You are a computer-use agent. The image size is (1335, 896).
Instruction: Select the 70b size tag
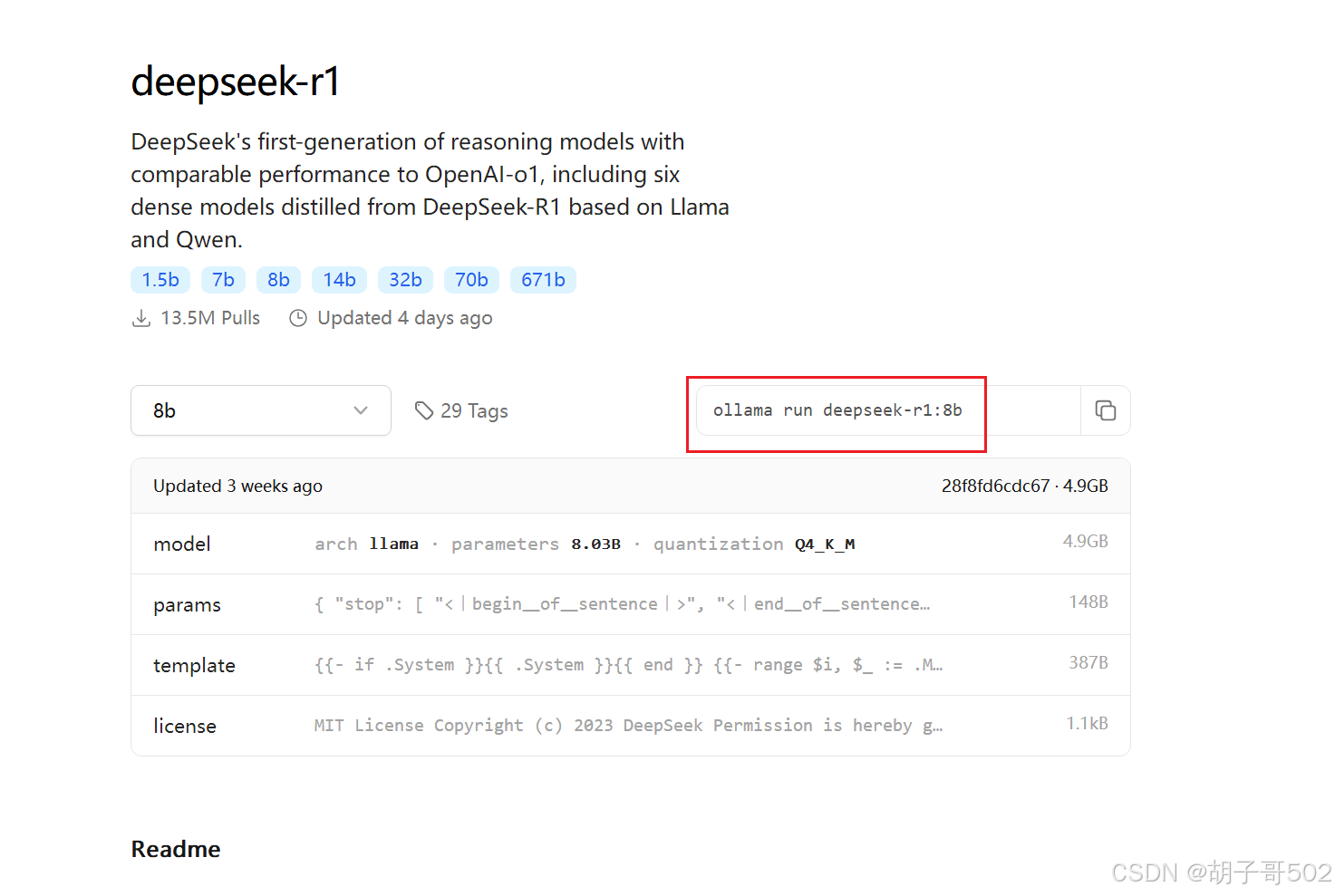click(471, 280)
